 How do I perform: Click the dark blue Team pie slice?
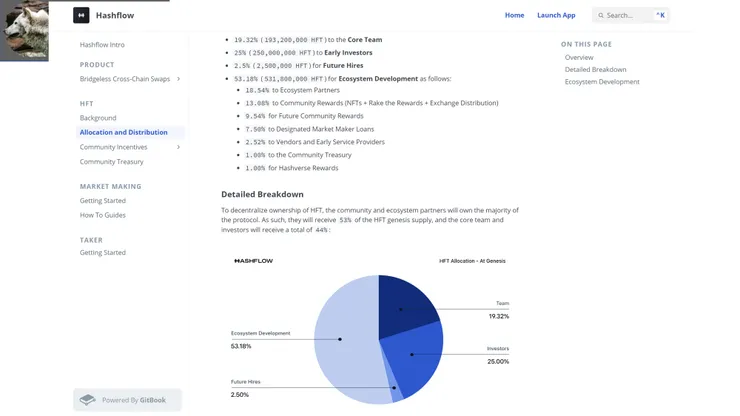(406, 305)
